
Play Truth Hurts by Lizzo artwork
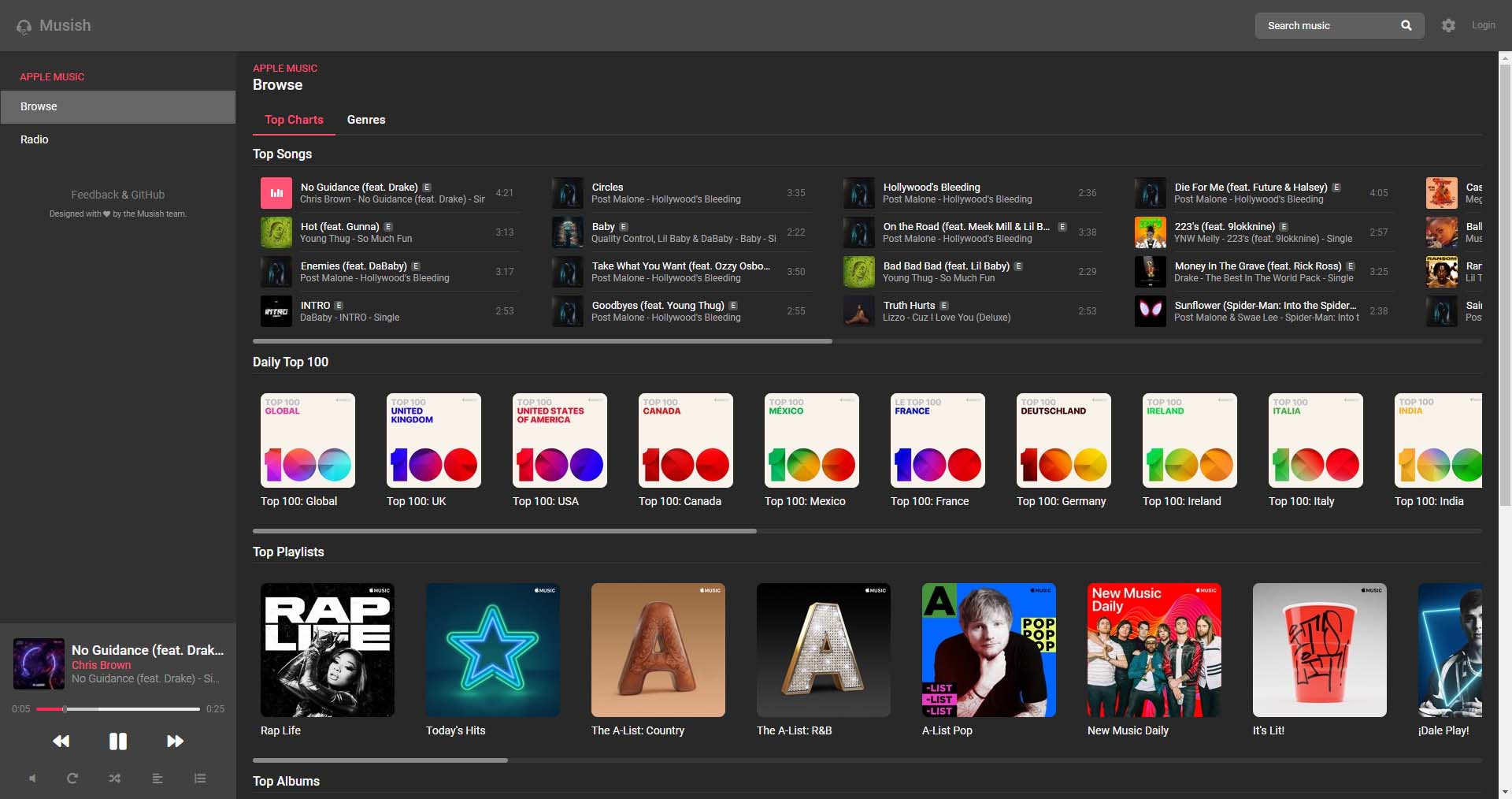[859, 311]
